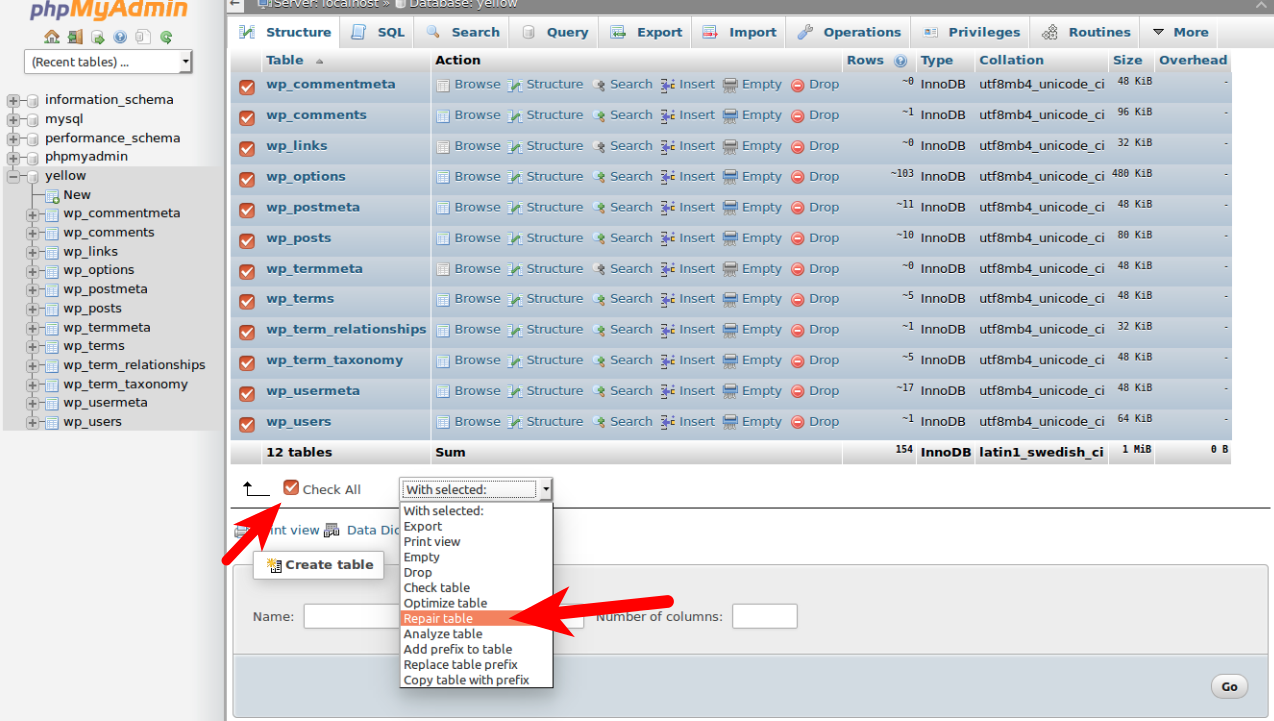The width and height of the screenshot is (1274, 721).
Task: Switch to the Privileges tab
Action: pyautogui.click(x=971, y=32)
